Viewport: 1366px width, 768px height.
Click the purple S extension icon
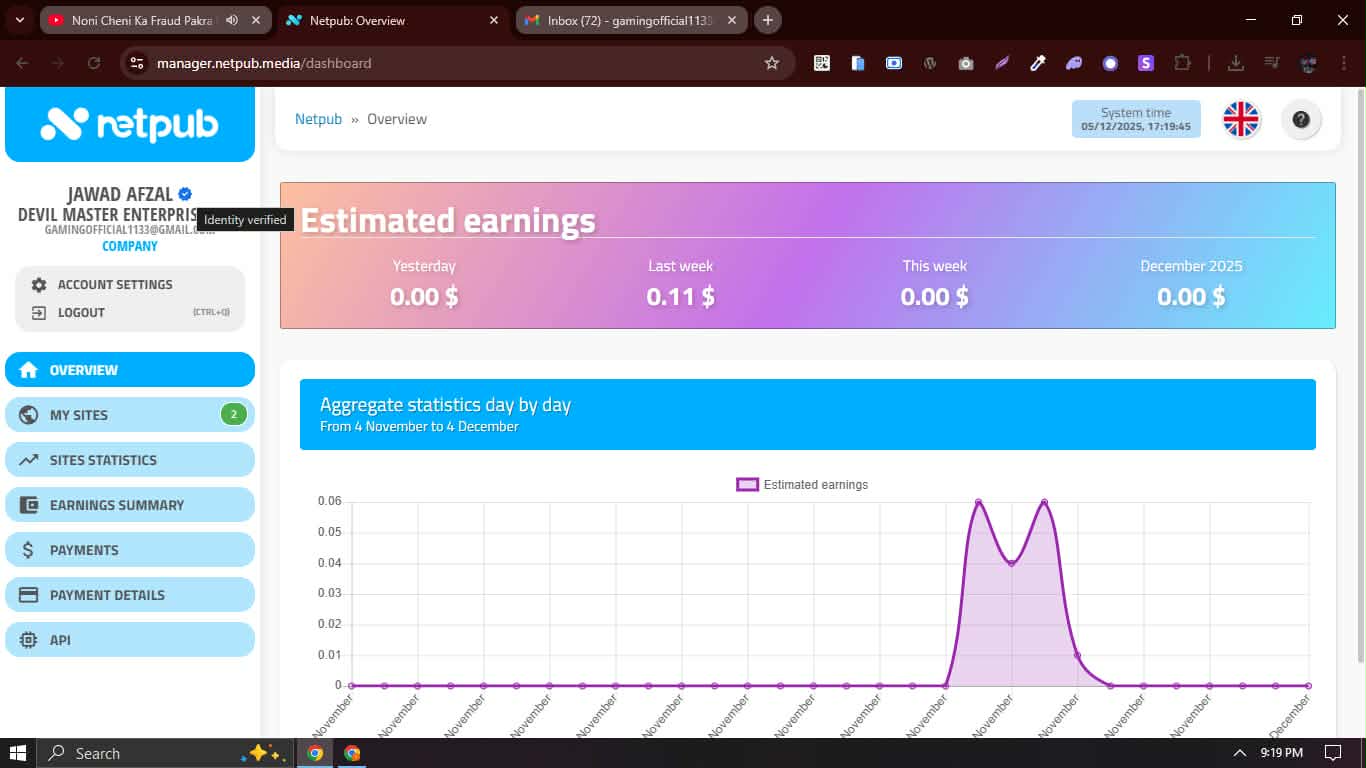pyautogui.click(x=1146, y=63)
